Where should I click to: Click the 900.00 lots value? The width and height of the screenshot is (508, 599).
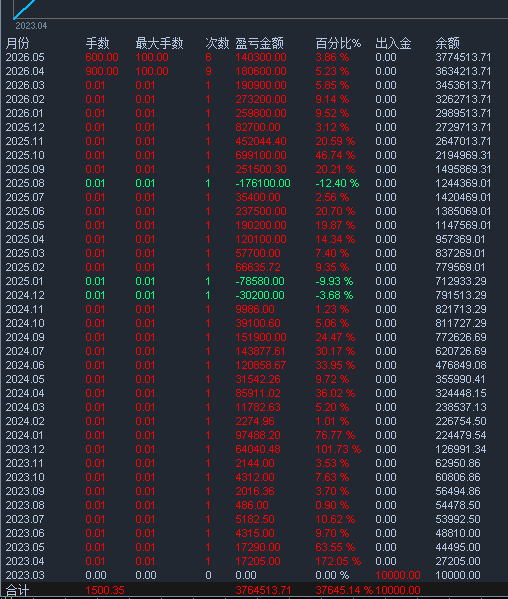point(102,71)
